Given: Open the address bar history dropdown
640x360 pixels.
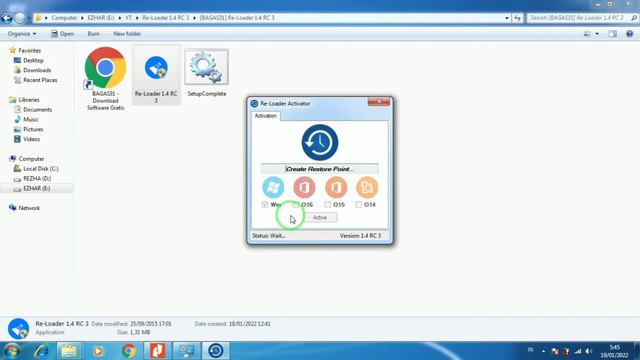Looking at the screenshot, I should point(507,18).
